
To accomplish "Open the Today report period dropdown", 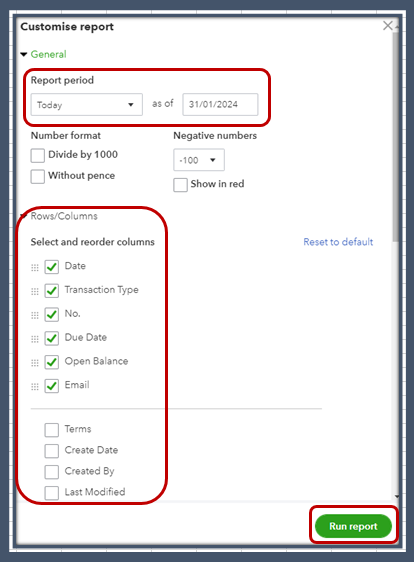I will coord(87,104).
